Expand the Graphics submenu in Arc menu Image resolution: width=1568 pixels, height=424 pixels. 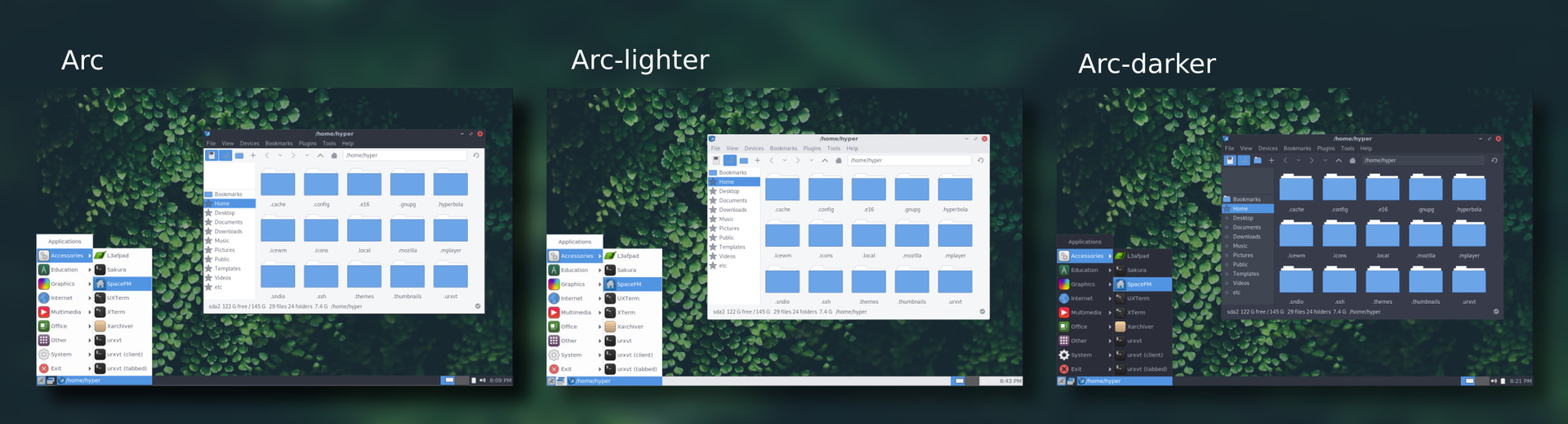coord(65,284)
